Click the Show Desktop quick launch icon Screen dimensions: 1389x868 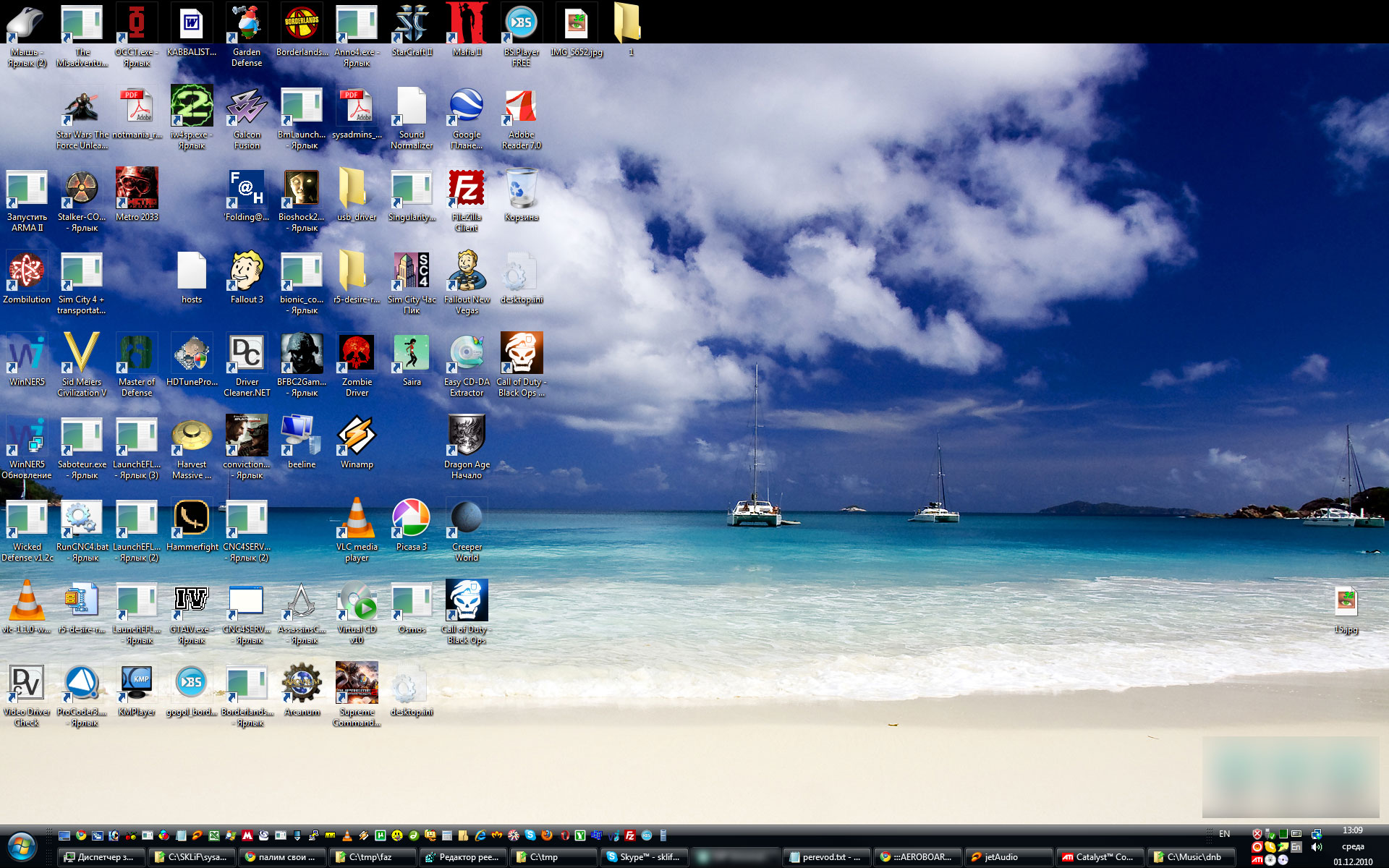click(x=64, y=835)
